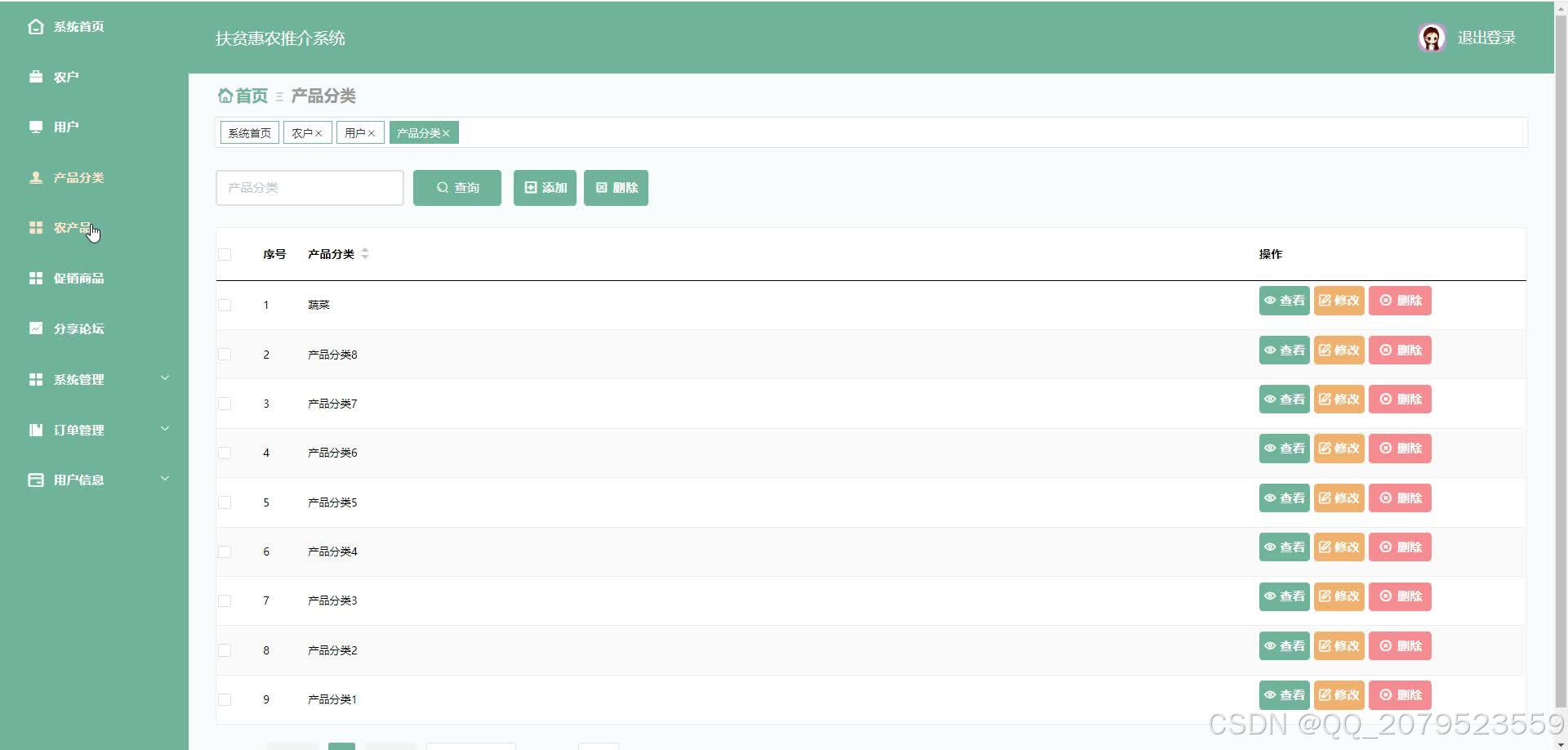The height and width of the screenshot is (750, 1568).
Task: Click the grid icon beside 农产品
Action: click(x=36, y=228)
